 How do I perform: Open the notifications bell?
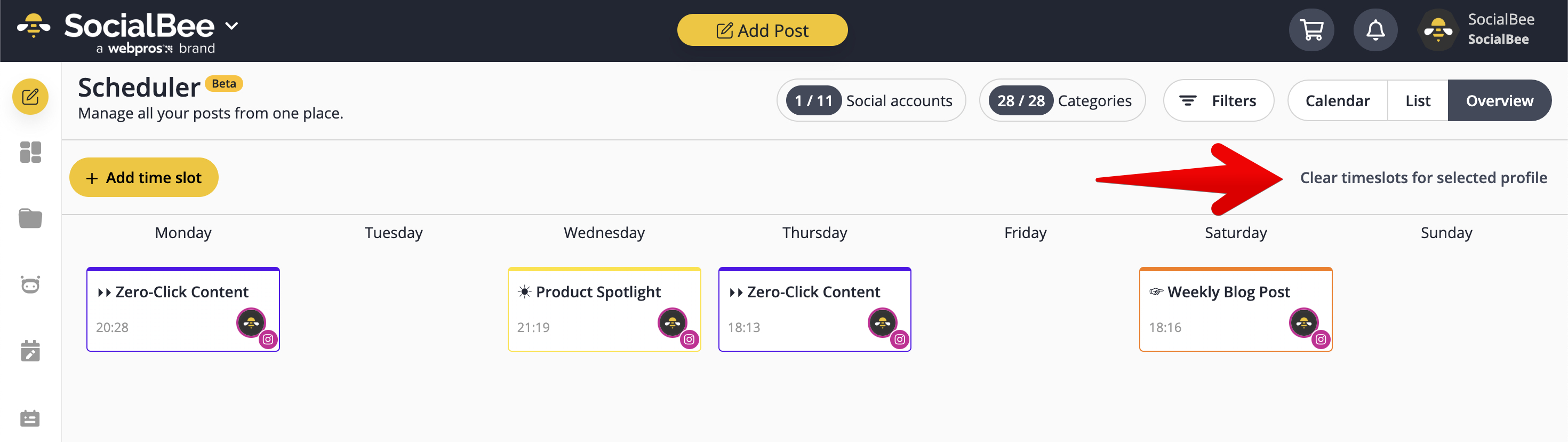pyautogui.click(x=1375, y=30)
